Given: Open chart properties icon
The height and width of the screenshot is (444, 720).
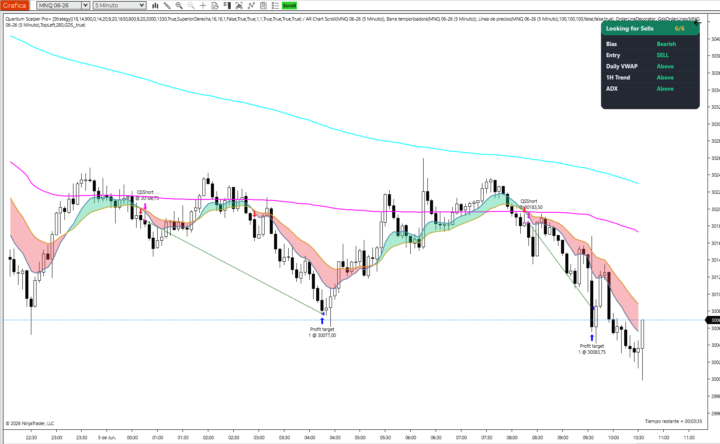Looking at the screenshot, I should [263, 6].
